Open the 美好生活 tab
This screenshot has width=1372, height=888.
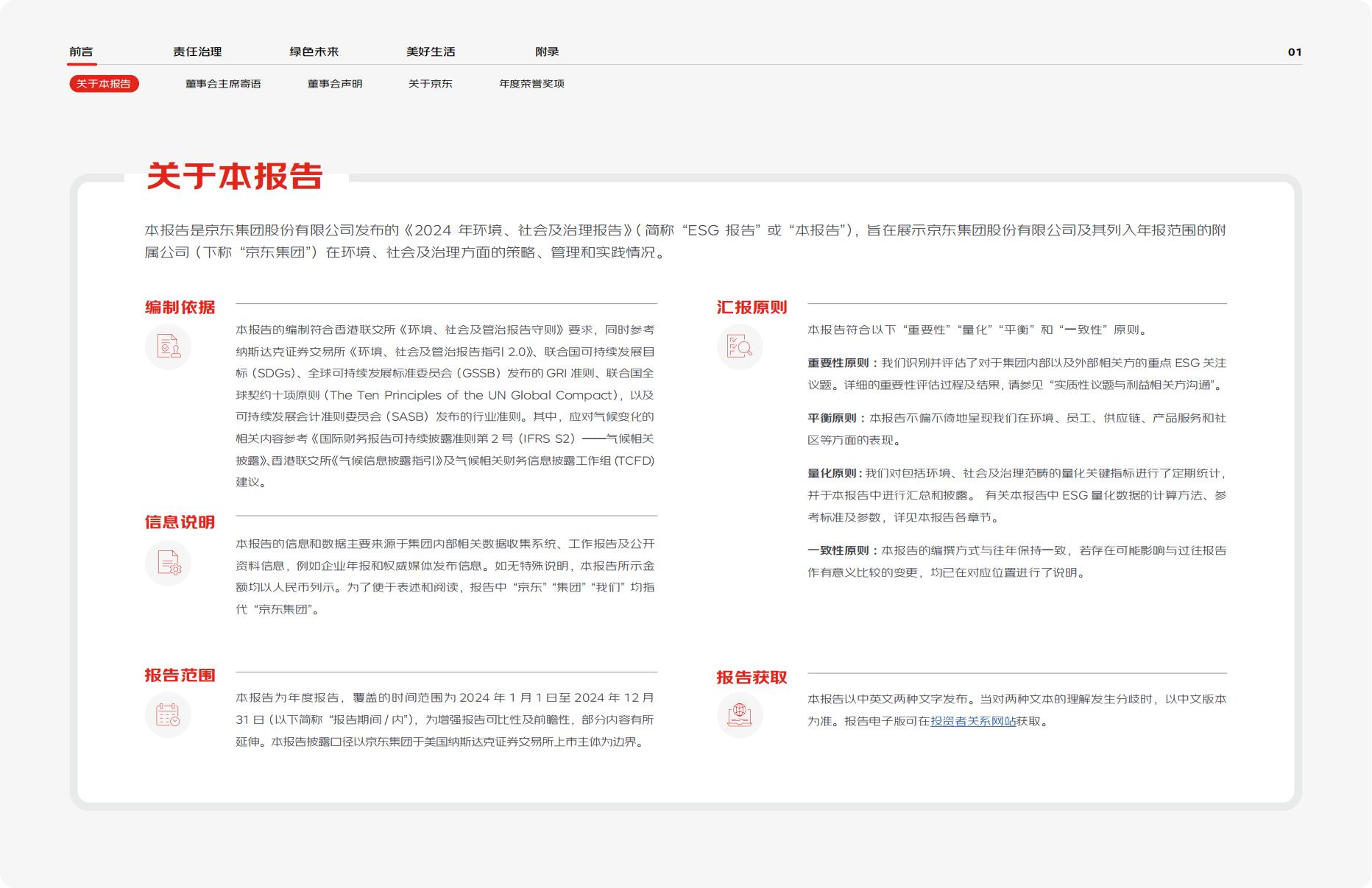pos(431,51)
